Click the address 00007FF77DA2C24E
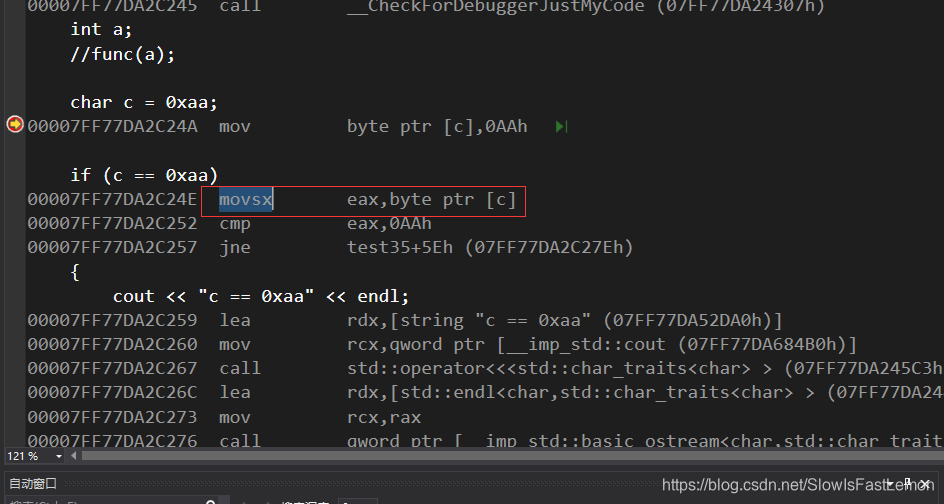Screen dimensions: 944x504 [x=113, y=199]
